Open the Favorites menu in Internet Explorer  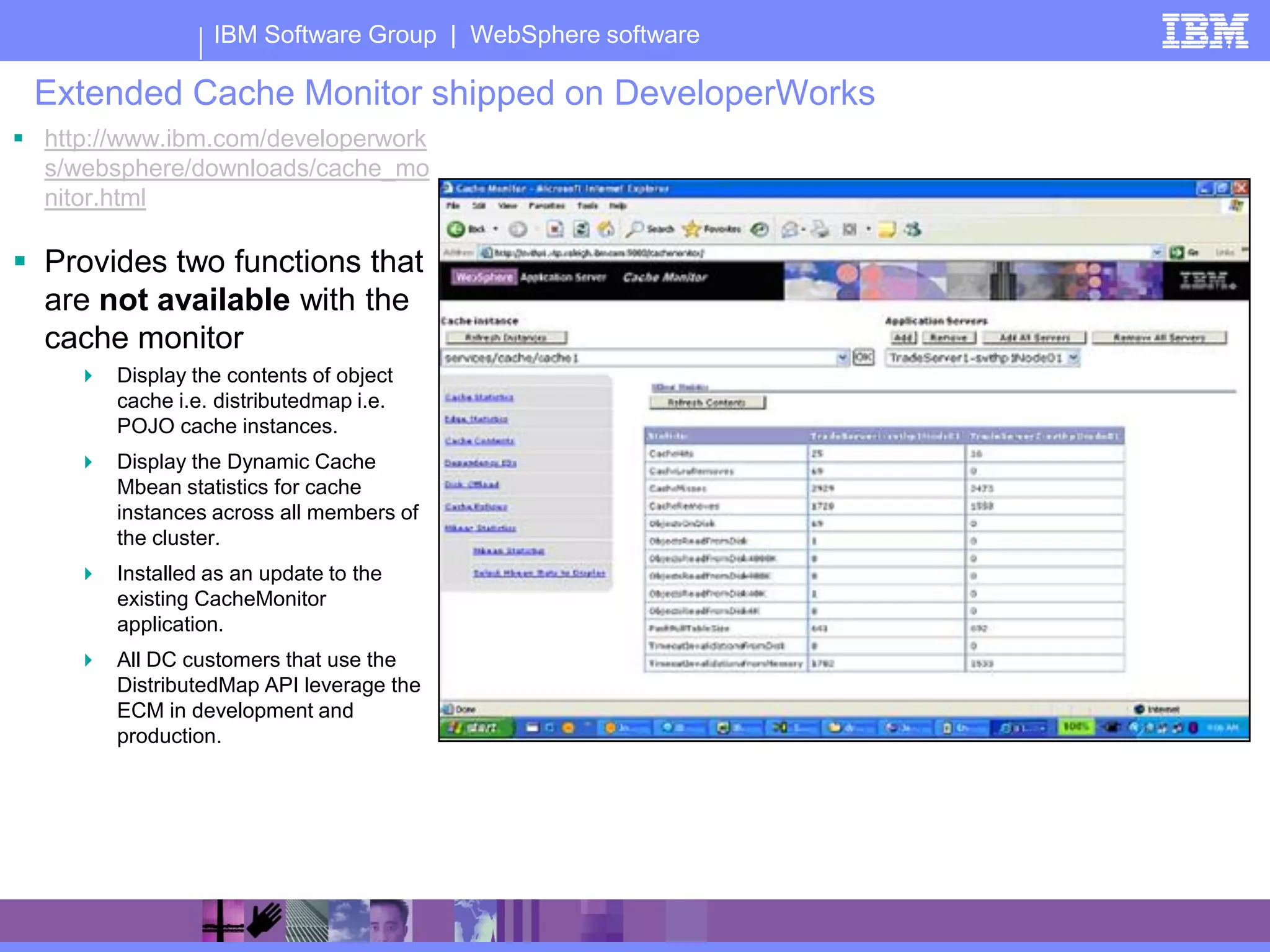(x=546, y=205)
